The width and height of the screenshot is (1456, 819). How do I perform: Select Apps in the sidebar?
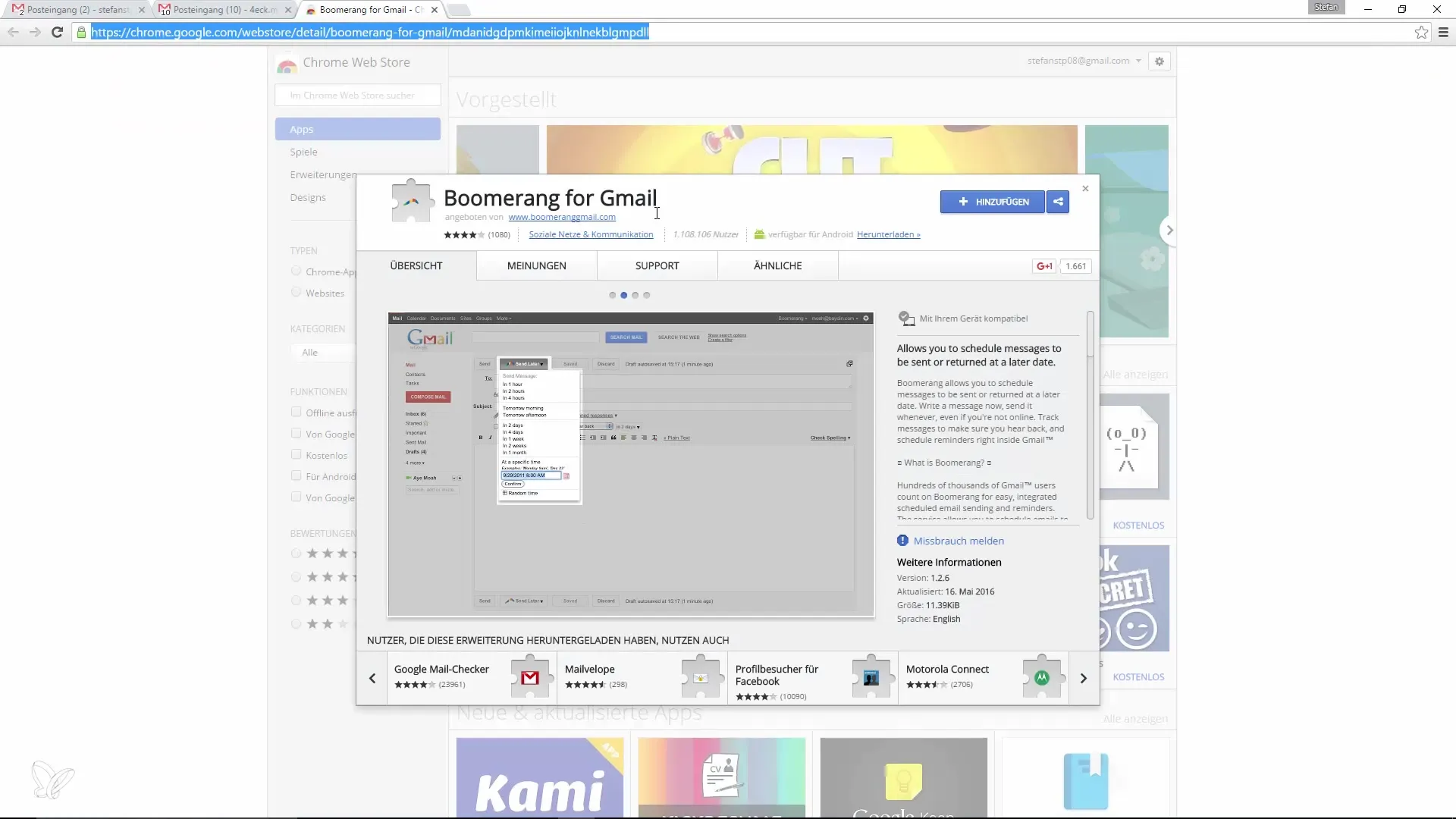pos(358,129)
